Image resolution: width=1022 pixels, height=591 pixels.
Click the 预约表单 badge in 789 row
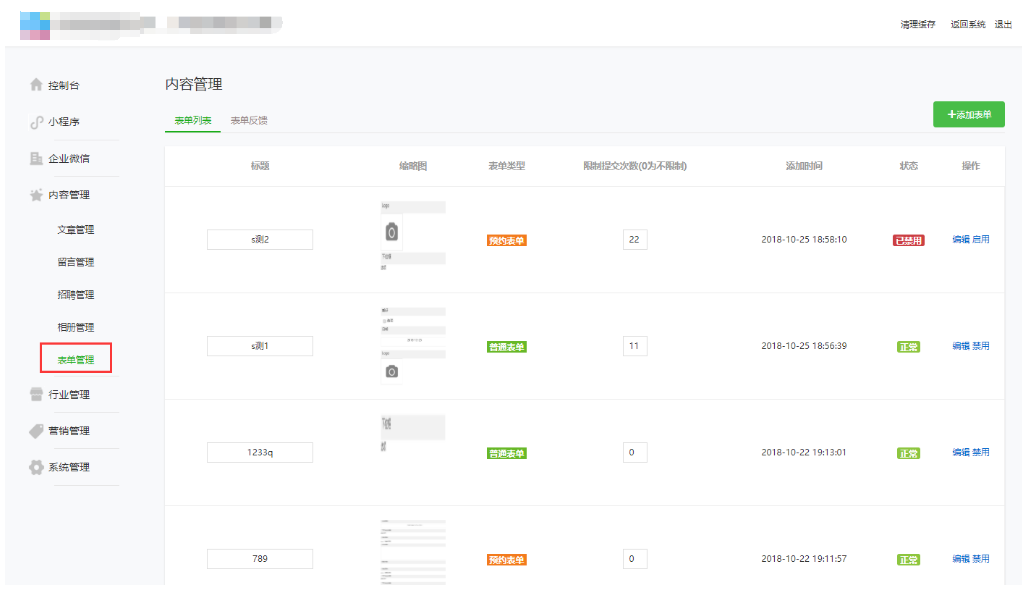tap(506, 560)
